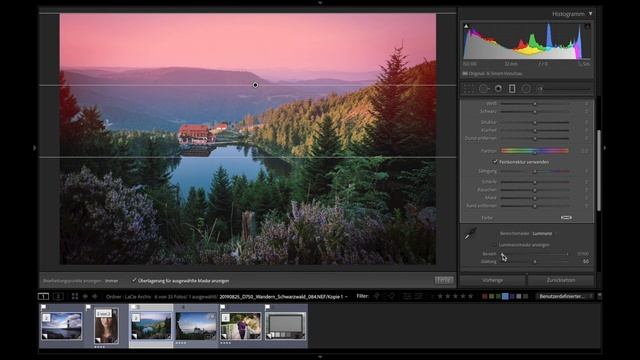Switch to main window display 1
The image size is (640, 360).
tap(43, 296)
